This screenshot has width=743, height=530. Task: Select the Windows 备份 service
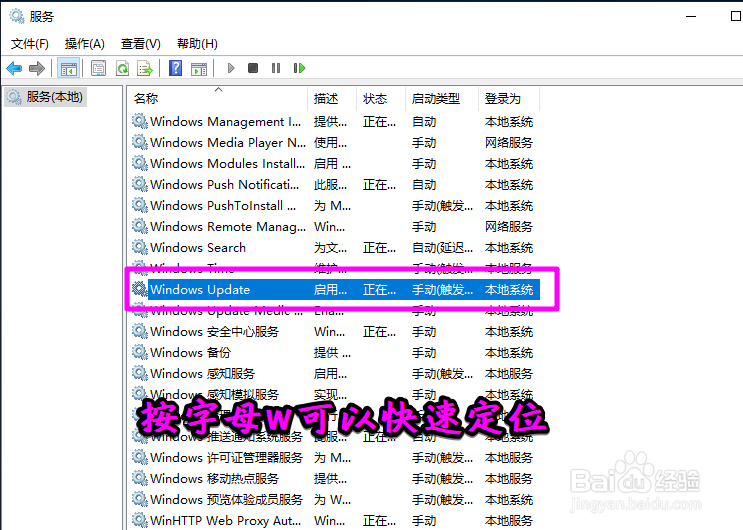[335, 352]
